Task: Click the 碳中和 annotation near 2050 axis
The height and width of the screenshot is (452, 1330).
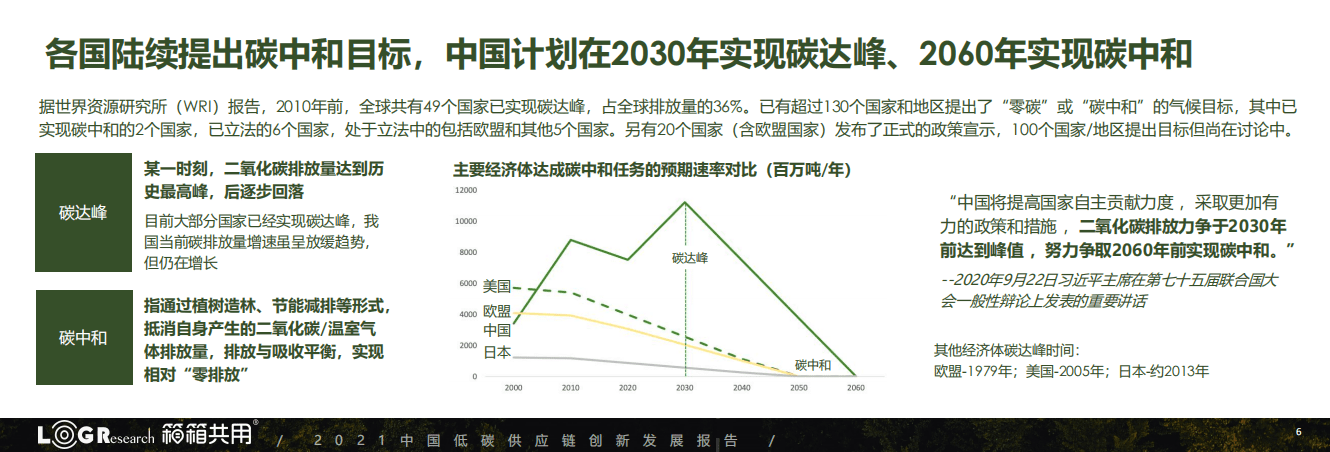Action: click(812, 365)
